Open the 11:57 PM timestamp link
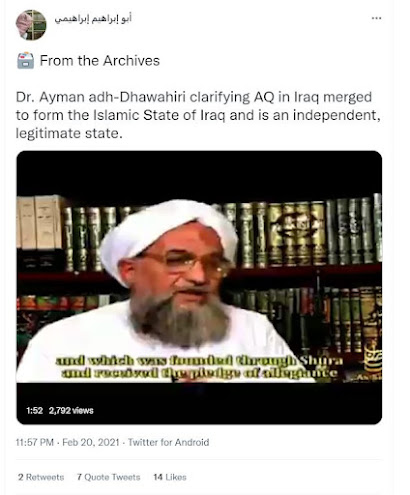This screenshot has width=410, height=495. click(35, 442)
